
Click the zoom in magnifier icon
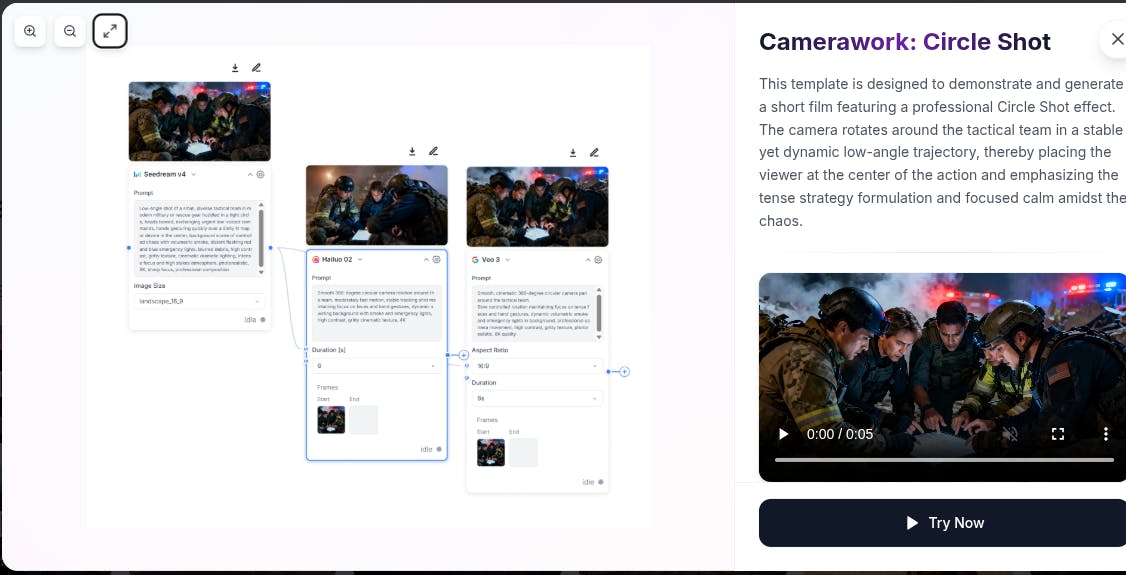(30, 31)
